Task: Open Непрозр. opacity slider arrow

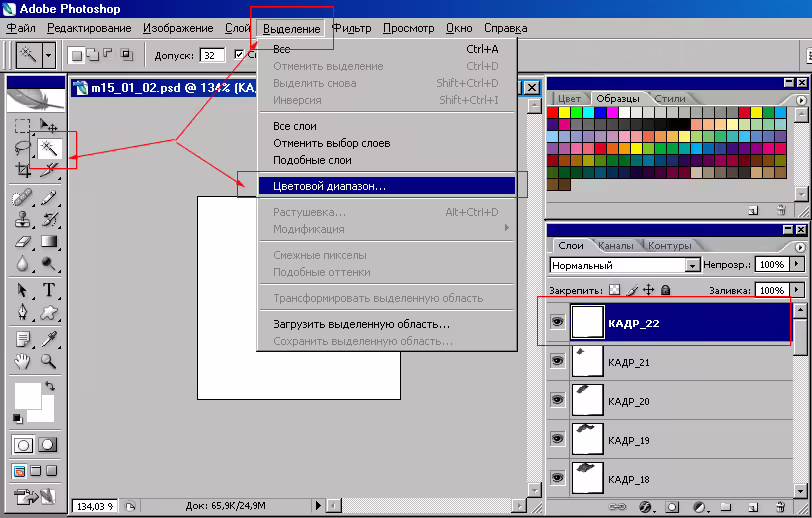Action: (797, 265)
